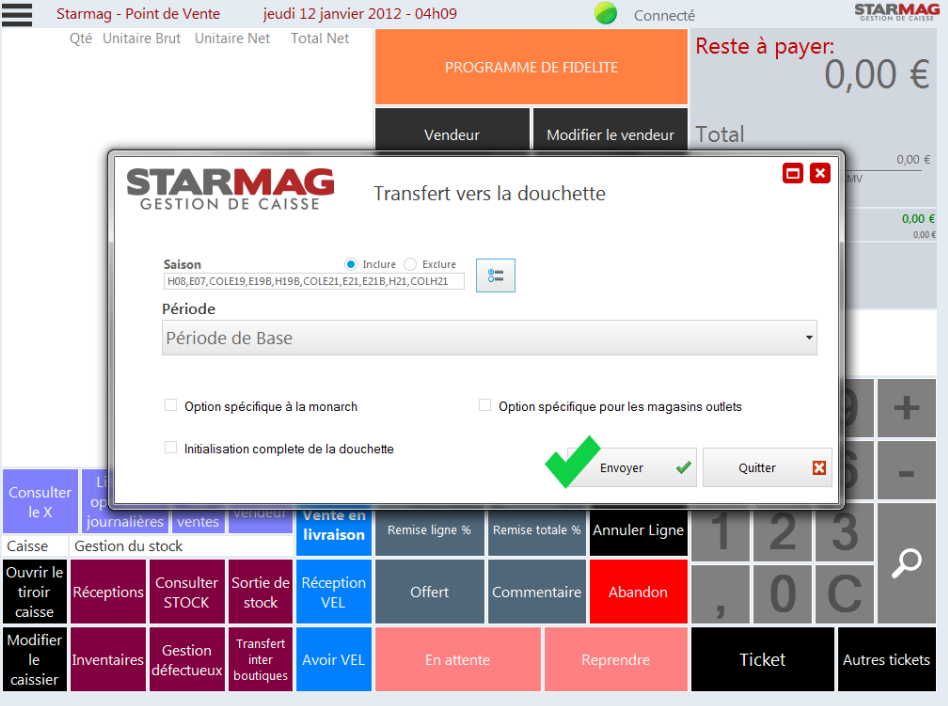
Task: Click the keypad comma key
Action: click(721, 594)
